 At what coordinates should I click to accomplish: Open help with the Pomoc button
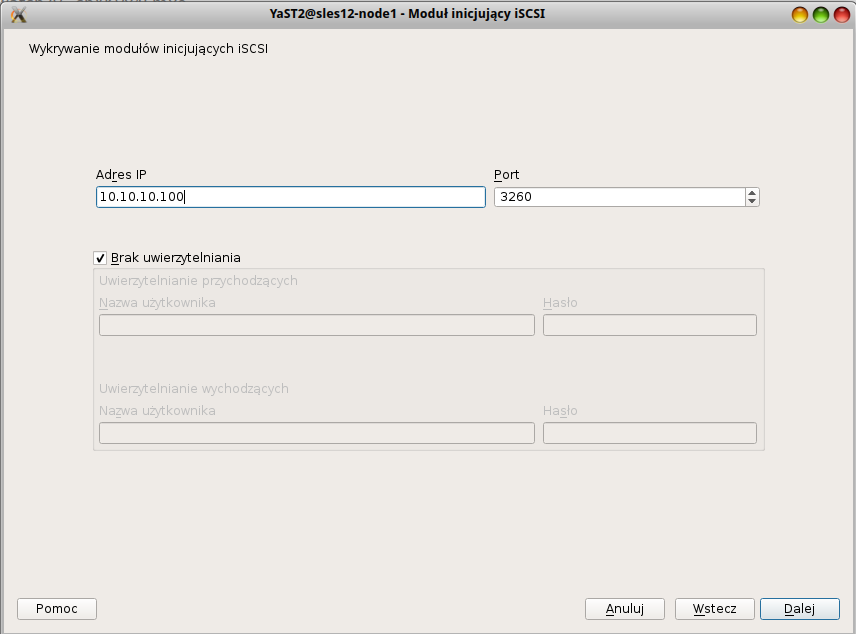[x=57, y=609]
